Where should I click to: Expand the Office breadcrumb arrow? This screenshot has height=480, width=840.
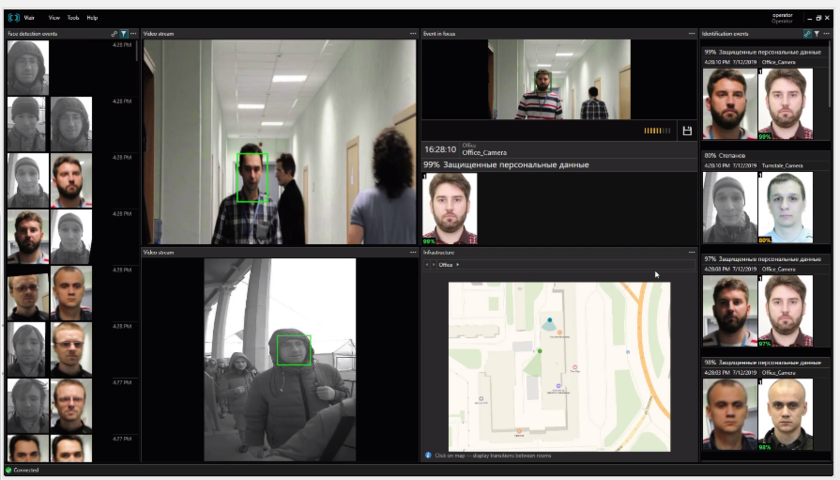(457, 265)
